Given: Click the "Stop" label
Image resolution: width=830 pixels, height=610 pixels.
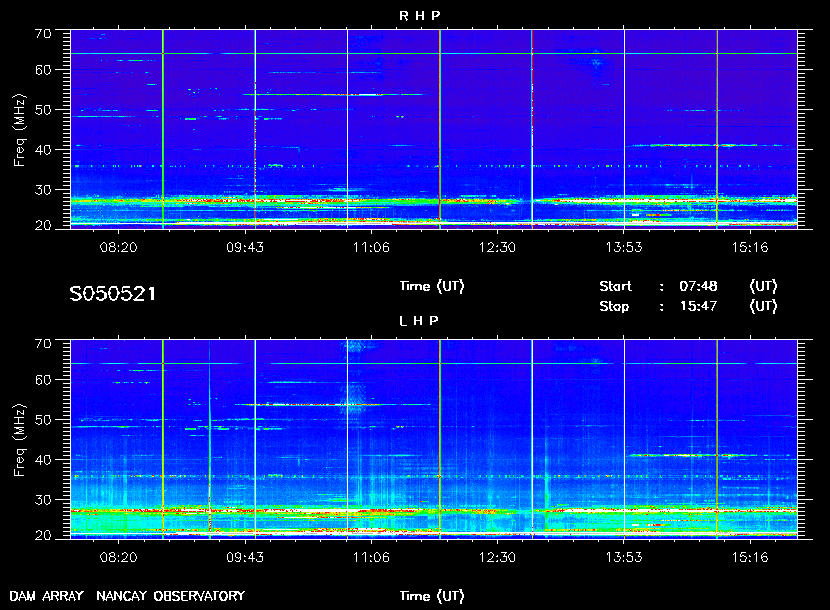Looking at the screenshot, I should pos(614,307).
